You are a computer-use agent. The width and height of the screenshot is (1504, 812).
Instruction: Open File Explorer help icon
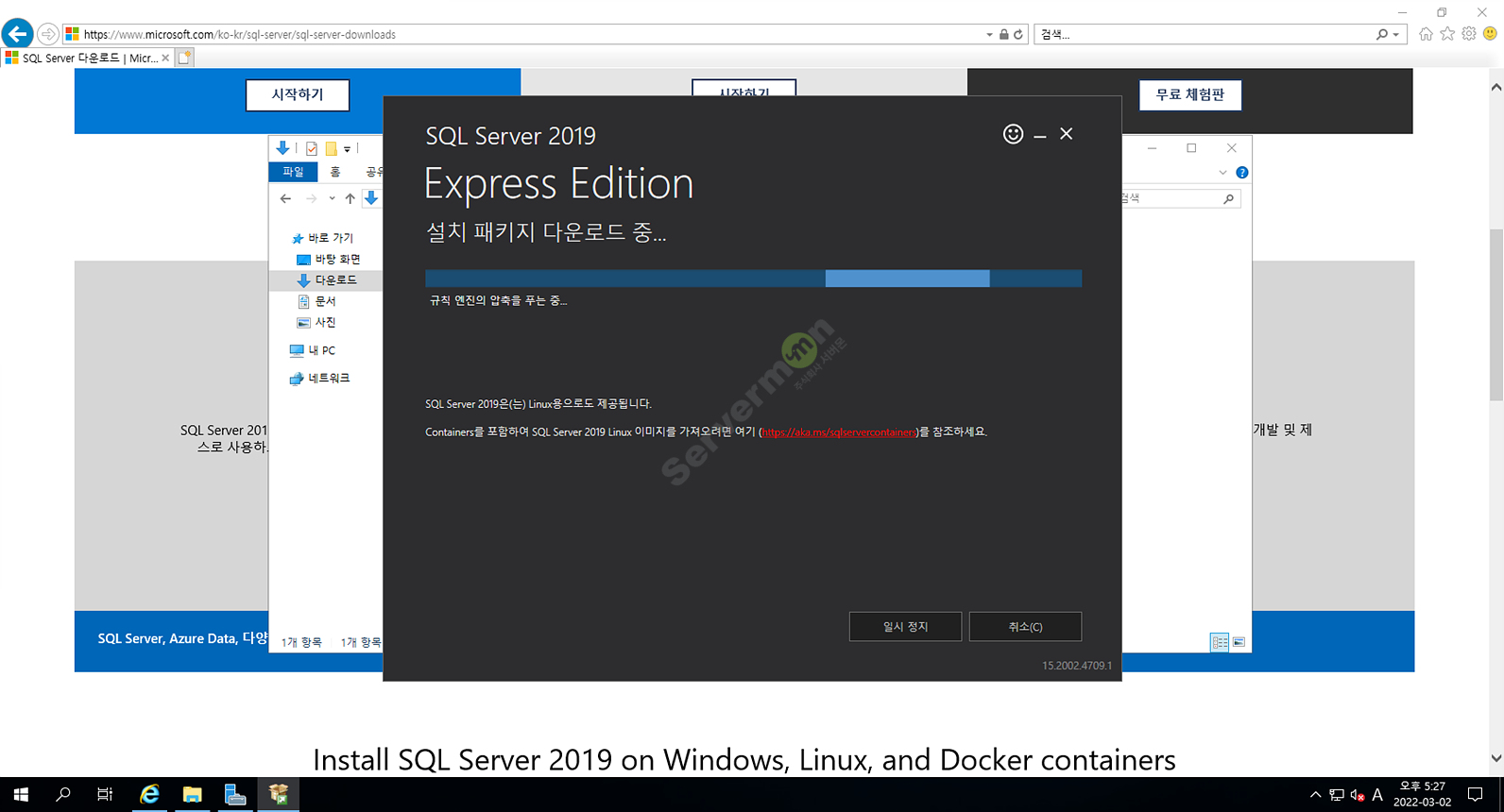point(1241,173)
